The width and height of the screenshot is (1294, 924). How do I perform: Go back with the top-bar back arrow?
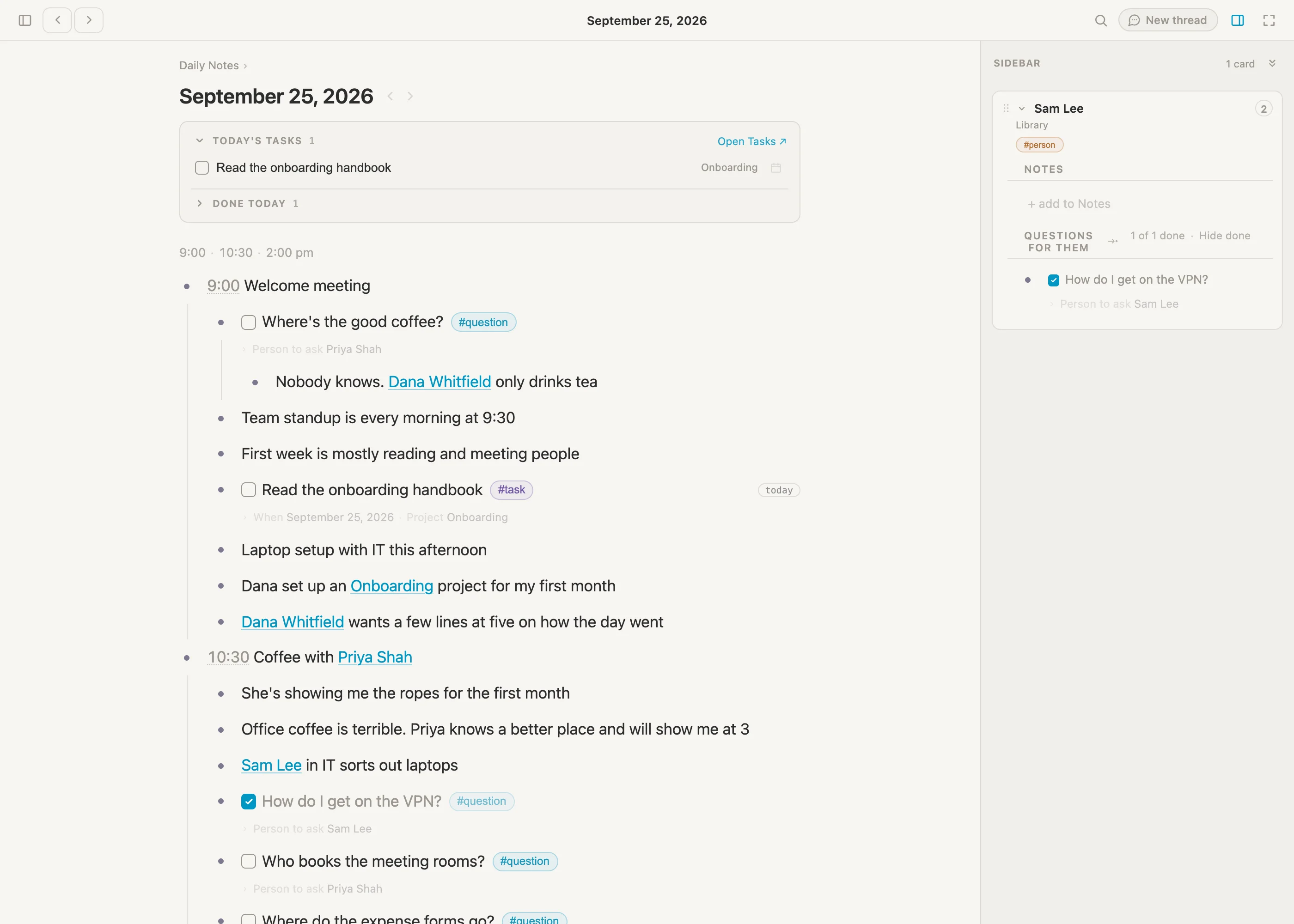tap(57, 20)
